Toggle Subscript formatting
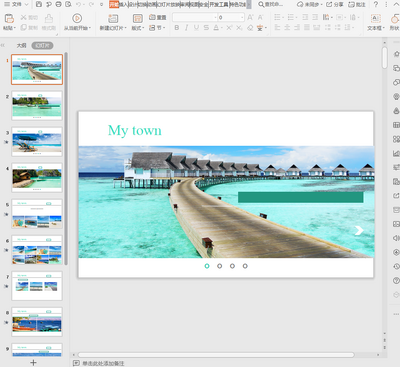This screenshot has width=400, height=367. click(239, 28)
